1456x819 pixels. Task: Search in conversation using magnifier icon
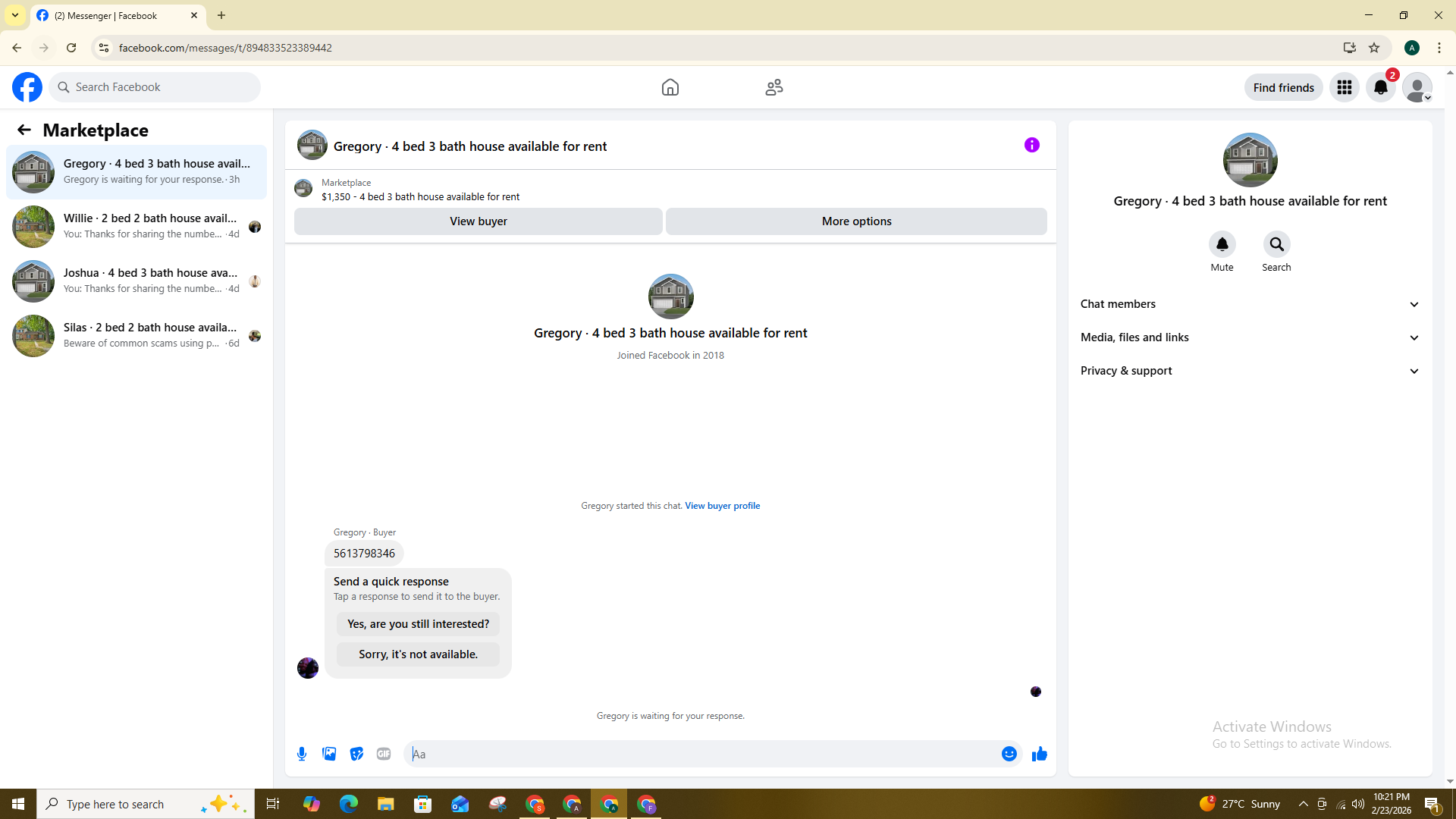[1276, 244]
